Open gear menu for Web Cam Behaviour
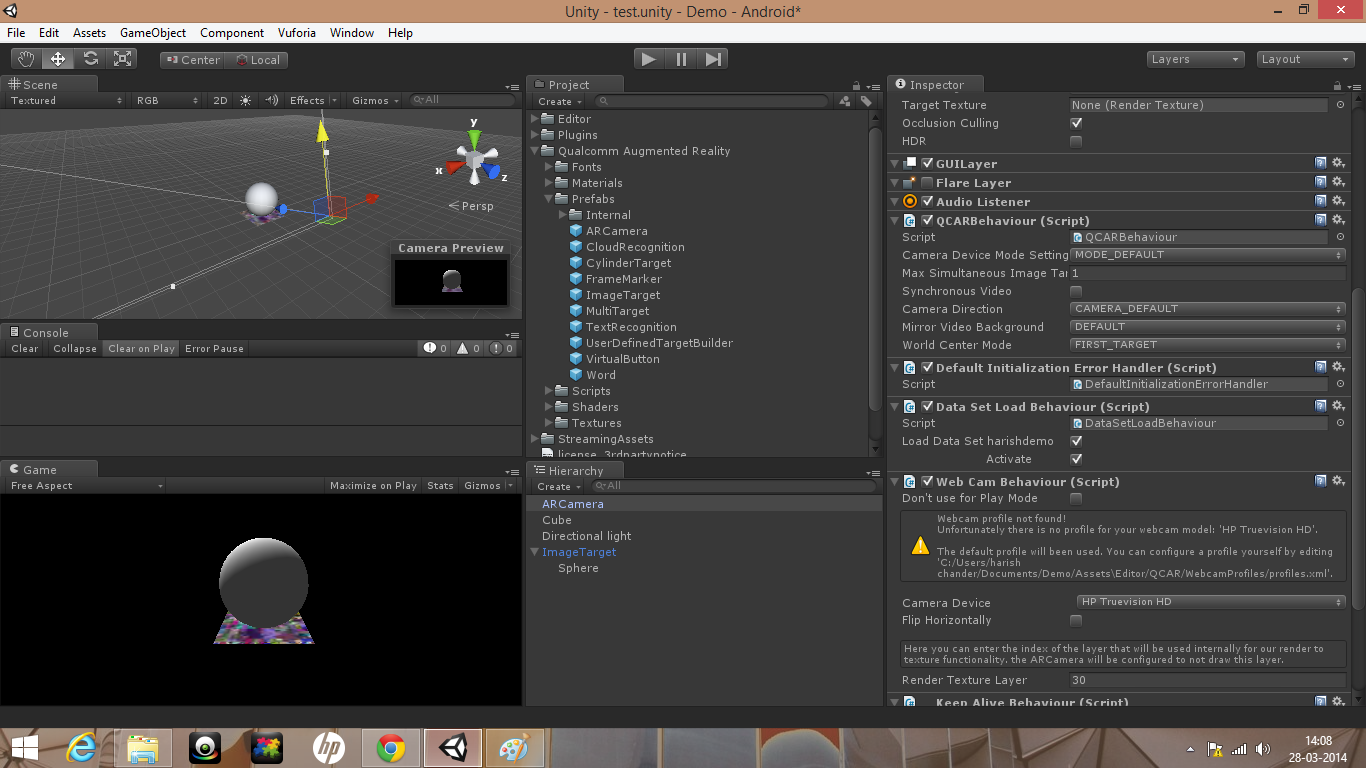1366x768 pixels. point(1338,481)
